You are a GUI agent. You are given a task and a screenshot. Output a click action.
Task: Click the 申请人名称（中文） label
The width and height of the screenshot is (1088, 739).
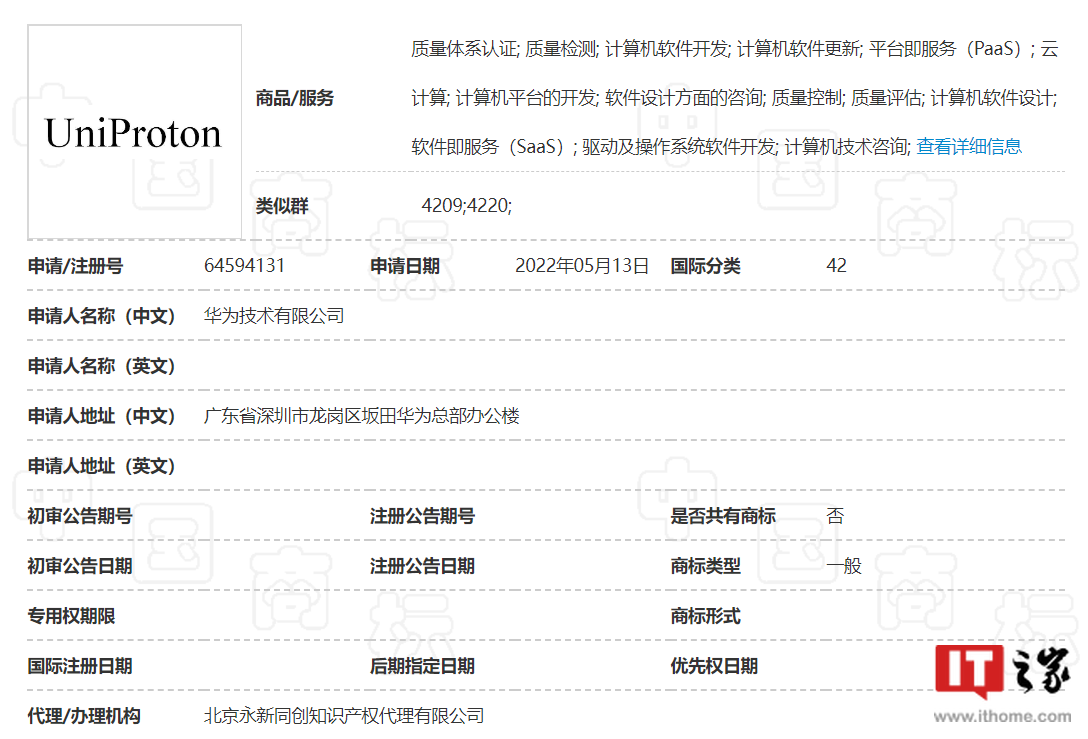point(101,316)
